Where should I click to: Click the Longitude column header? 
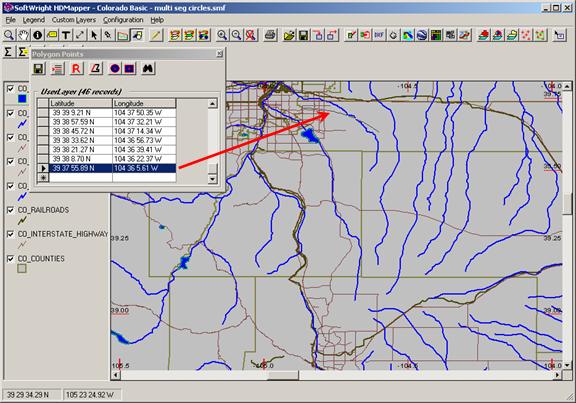click(144, 103)
